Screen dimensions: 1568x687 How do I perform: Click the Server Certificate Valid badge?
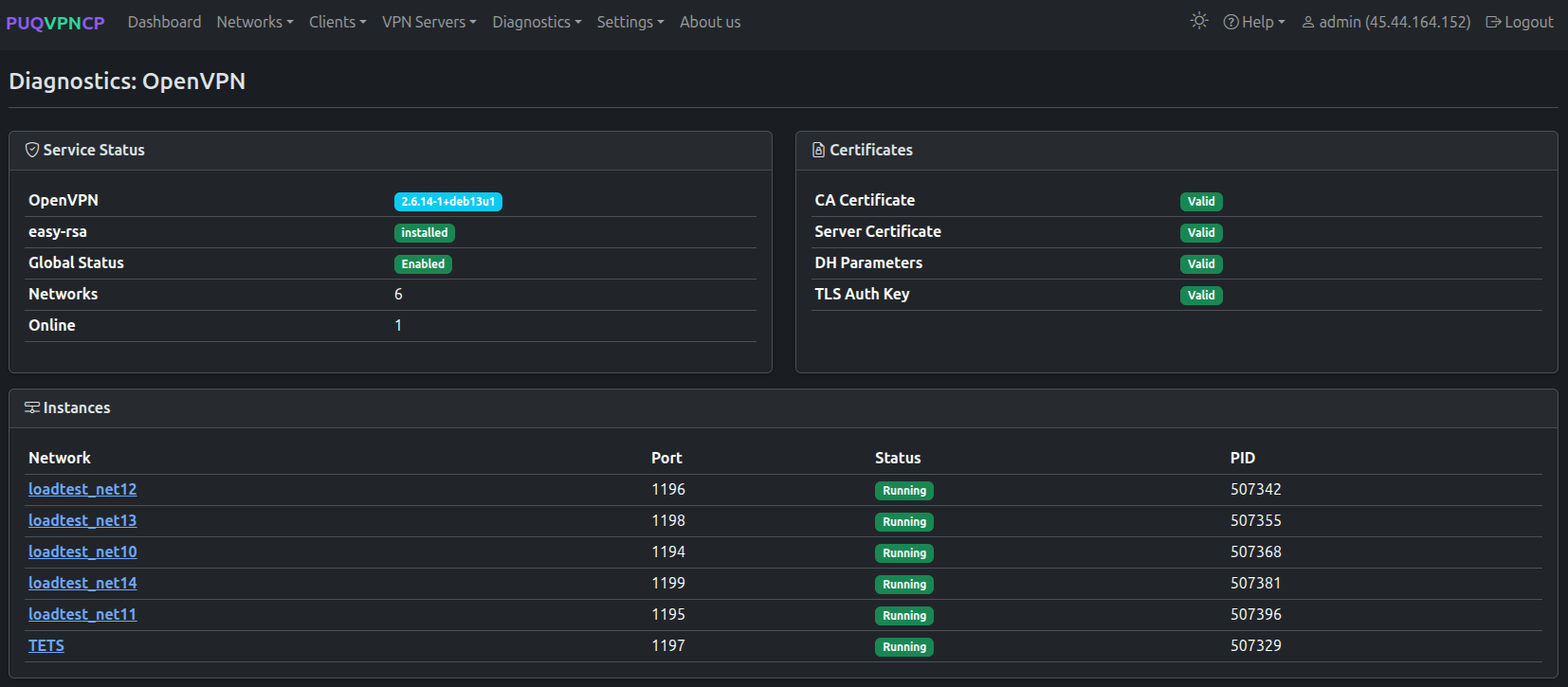pyautogui.click(x=1201, y=232)
